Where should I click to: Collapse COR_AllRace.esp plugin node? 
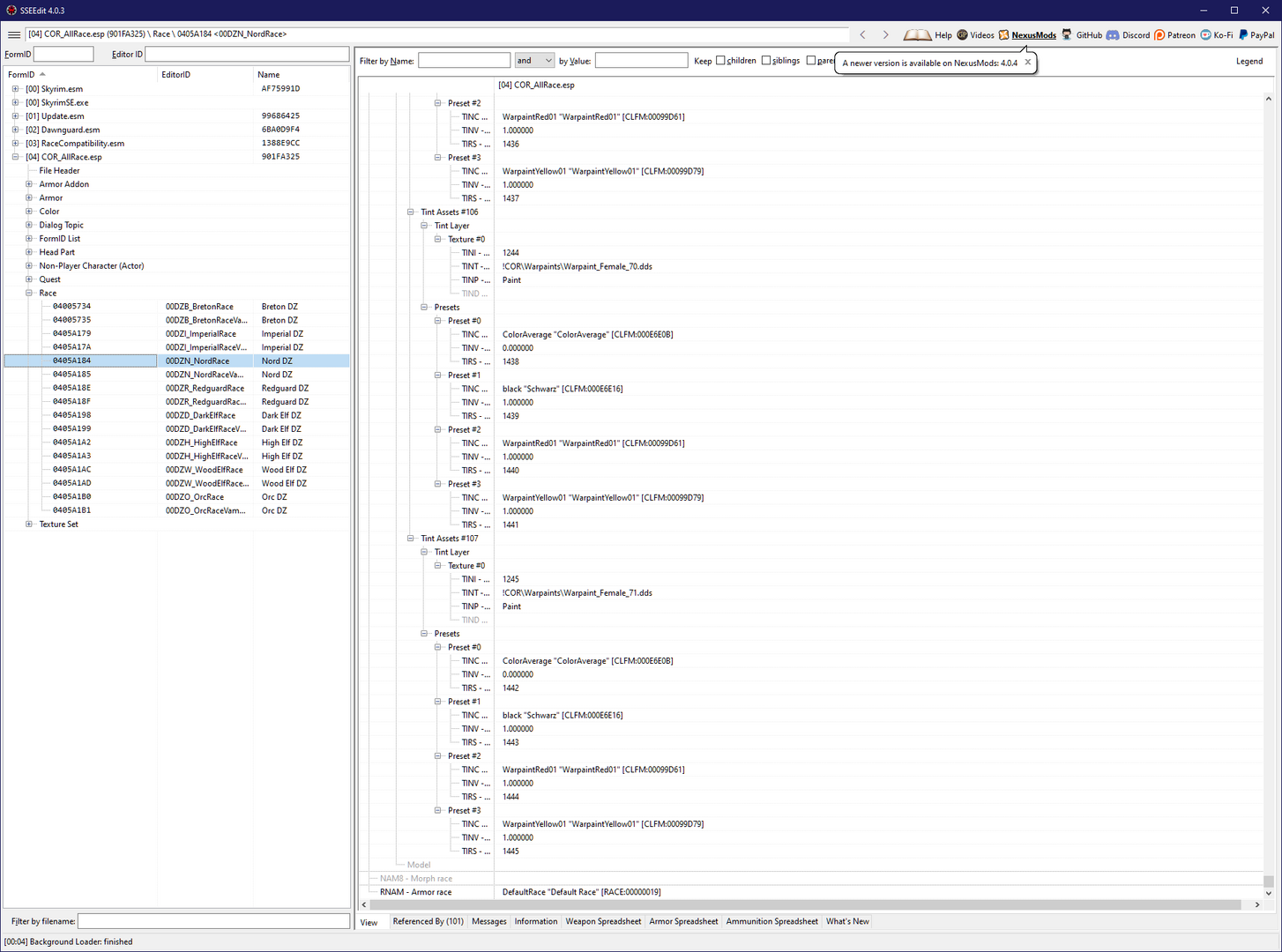click(x=15, y=157)
